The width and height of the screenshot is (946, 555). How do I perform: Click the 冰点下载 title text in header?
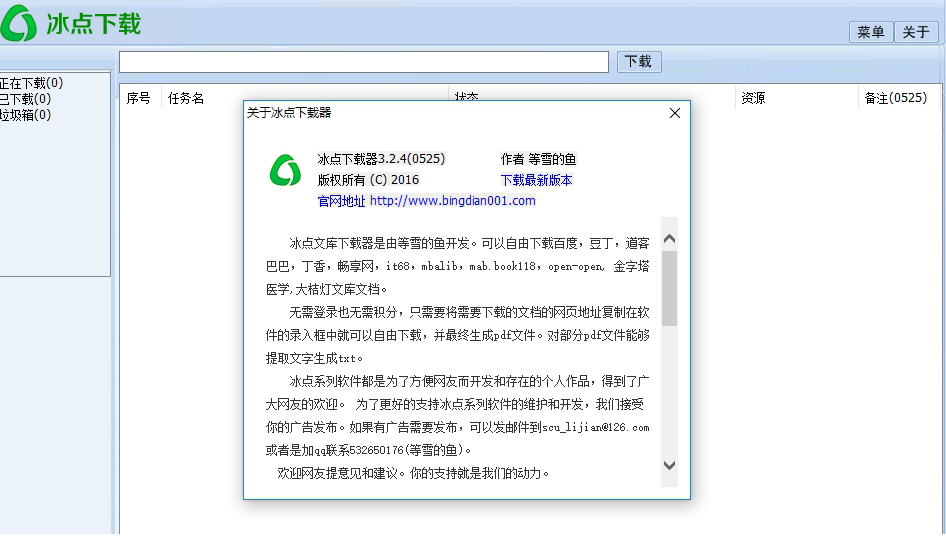[94, 24]
